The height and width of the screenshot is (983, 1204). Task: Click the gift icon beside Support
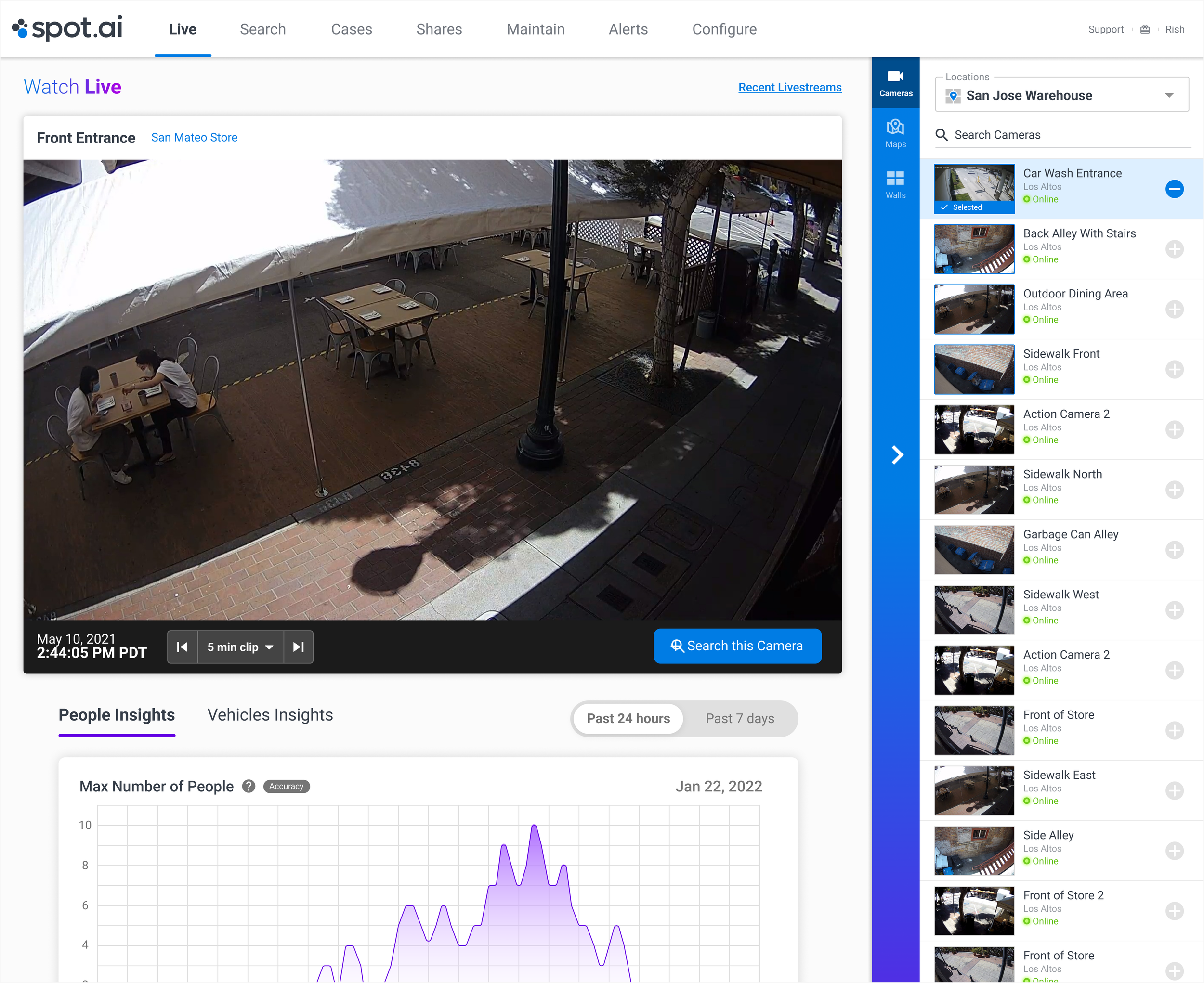(1144, 29)
